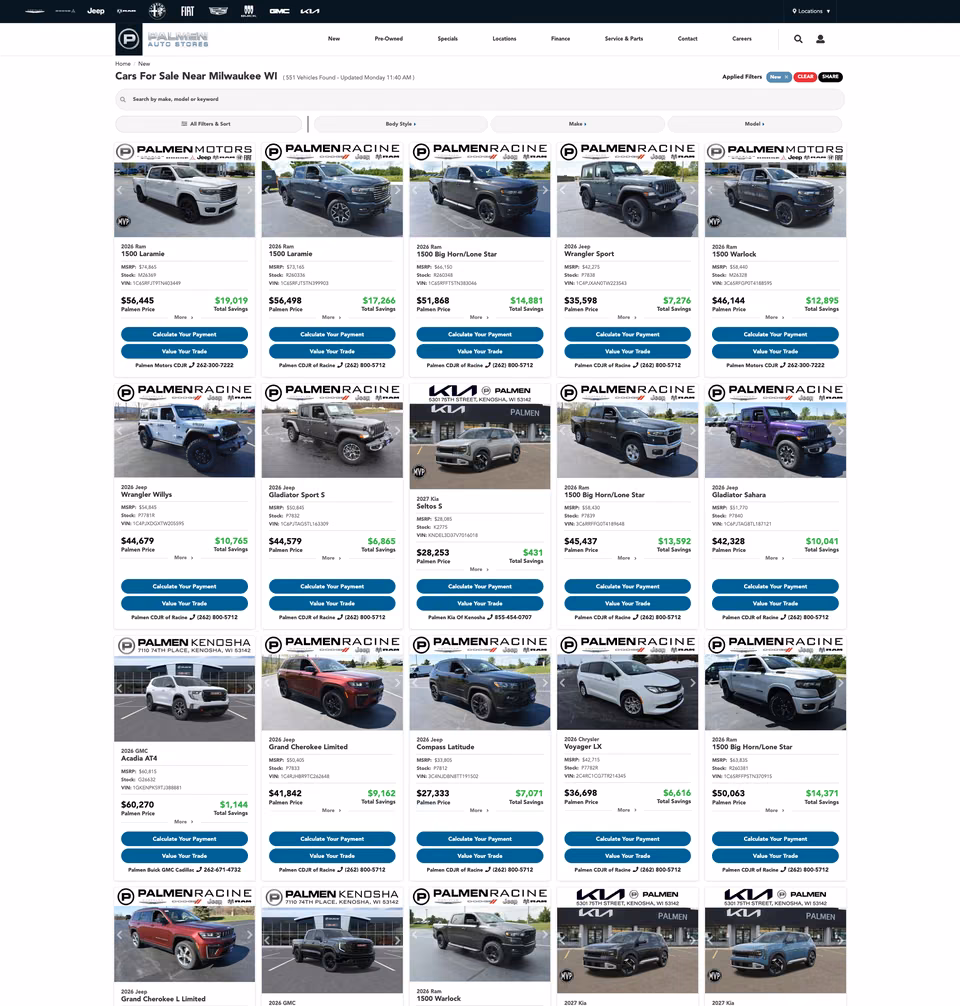The width and height of the screenshot is (960, 1006).
Task: Click MVP badge on 1500 Warlock photo
Action: [x=714, y=221]
